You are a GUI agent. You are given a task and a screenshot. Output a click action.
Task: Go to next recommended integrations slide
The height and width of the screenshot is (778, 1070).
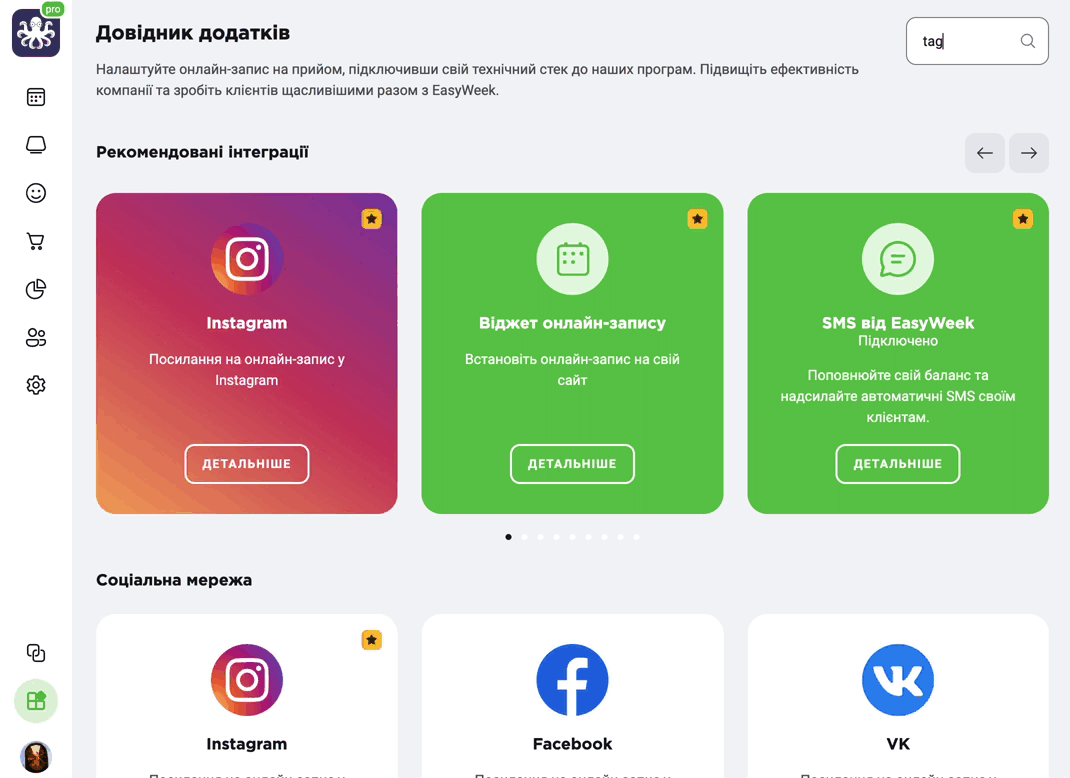1028,153
